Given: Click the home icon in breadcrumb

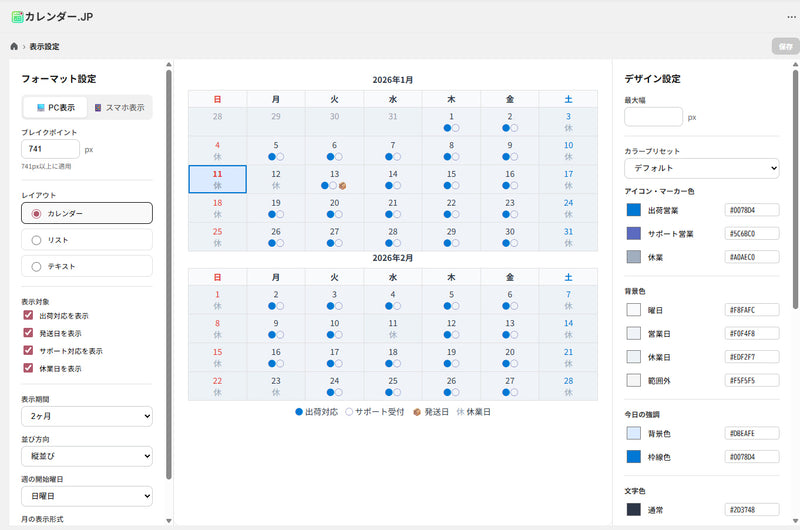Looking at the screenshot, I should point(14,46).
